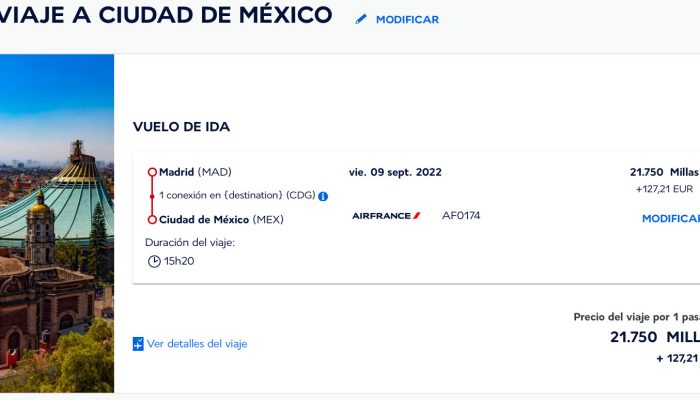
Task: Click Ciudad de México (MEX) arrival label
Action: [x=221, y=220]
